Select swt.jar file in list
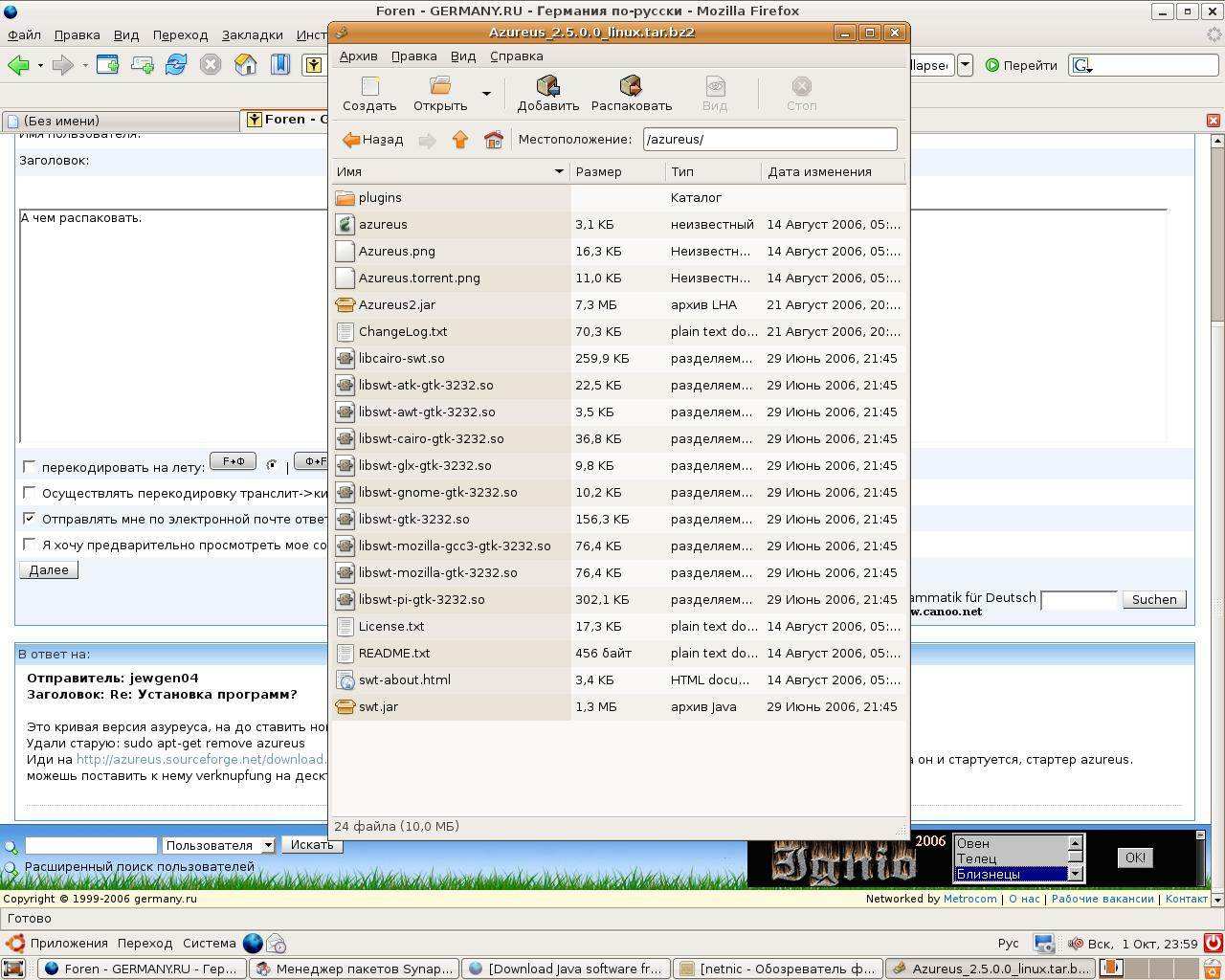Viewport: 1225px width, 980px height. pos(618,706)
